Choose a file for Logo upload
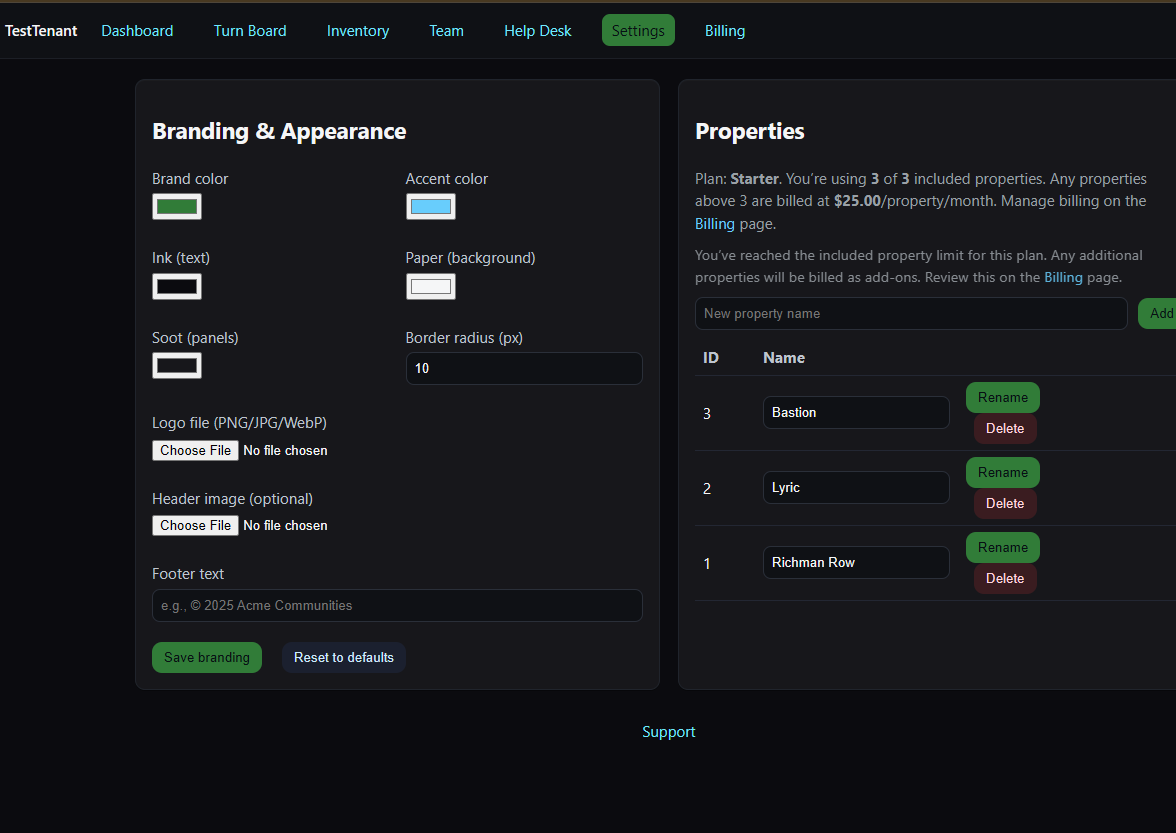1176x833 pixels. 196,451
